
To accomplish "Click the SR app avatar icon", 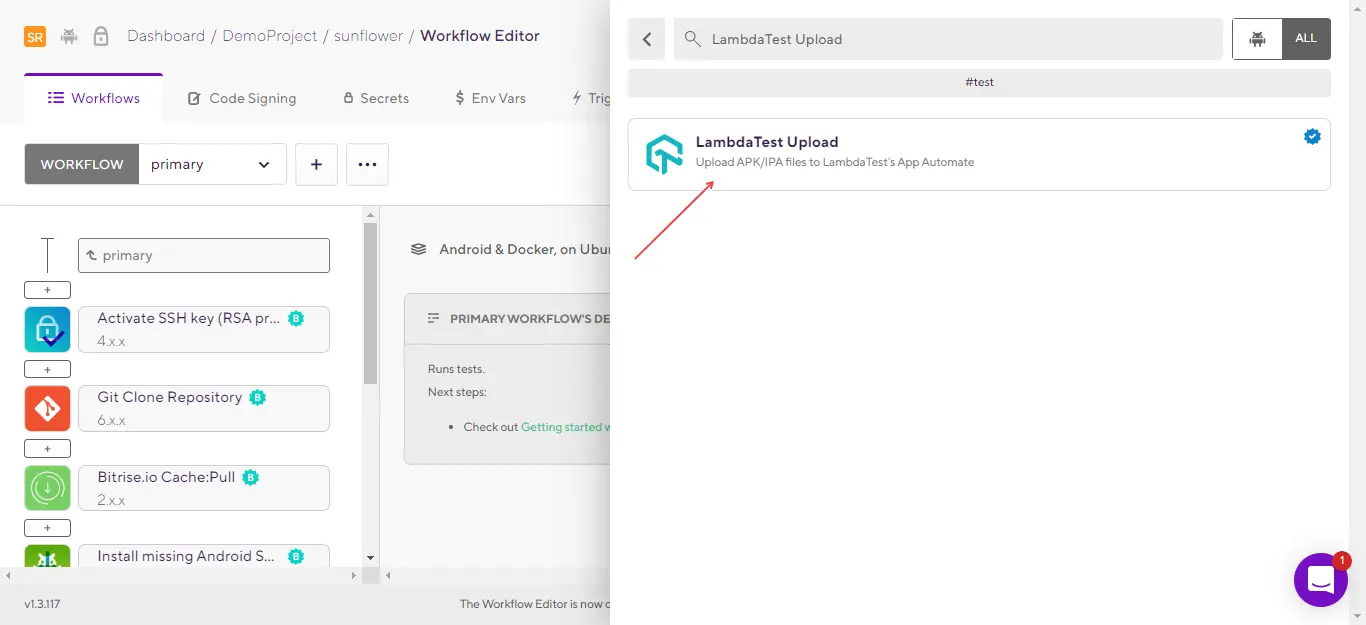I will pyautogui.click(x=35, y=37).
